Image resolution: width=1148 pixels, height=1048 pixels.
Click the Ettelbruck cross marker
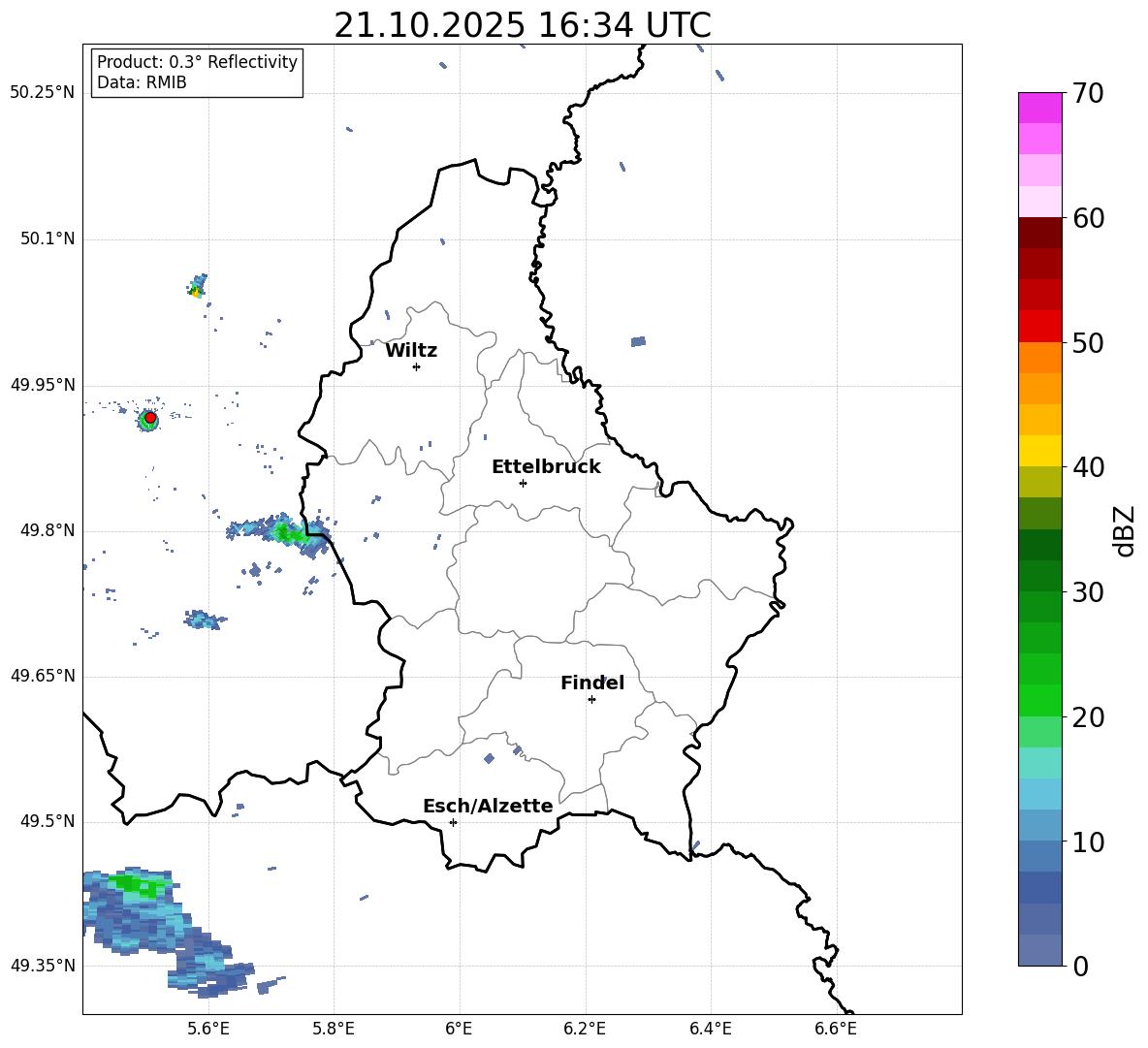523,483
